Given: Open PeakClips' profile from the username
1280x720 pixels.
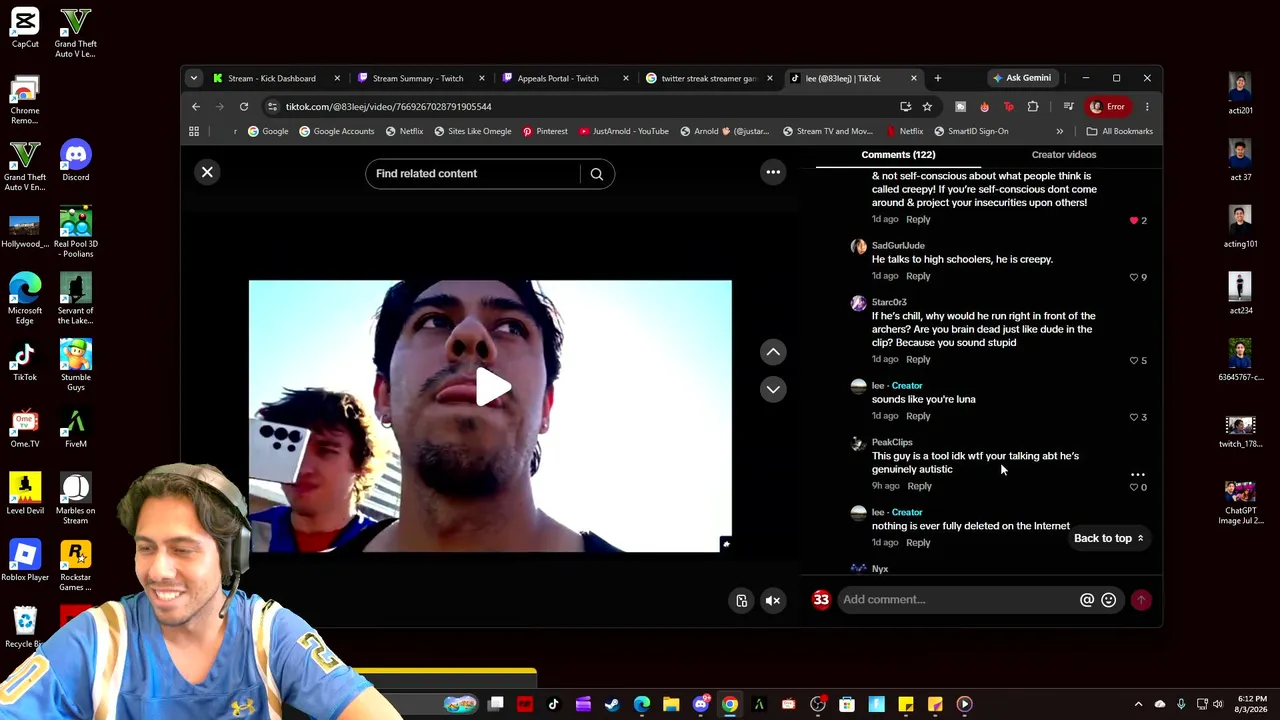Looking at the screenshot, I should tap(892, 442).
